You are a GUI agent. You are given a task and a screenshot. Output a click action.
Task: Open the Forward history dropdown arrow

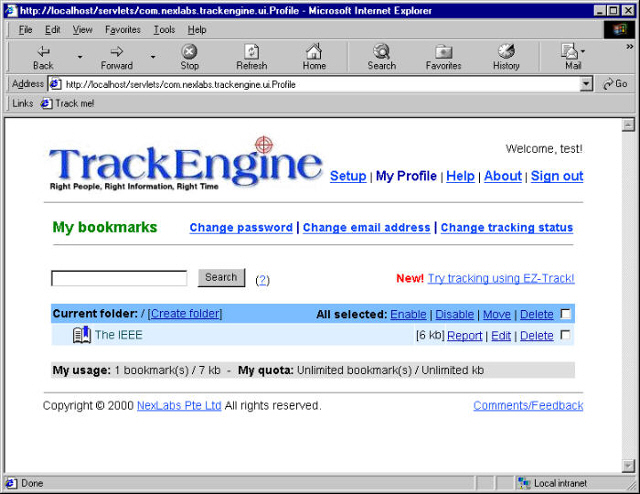coord(153,57)
